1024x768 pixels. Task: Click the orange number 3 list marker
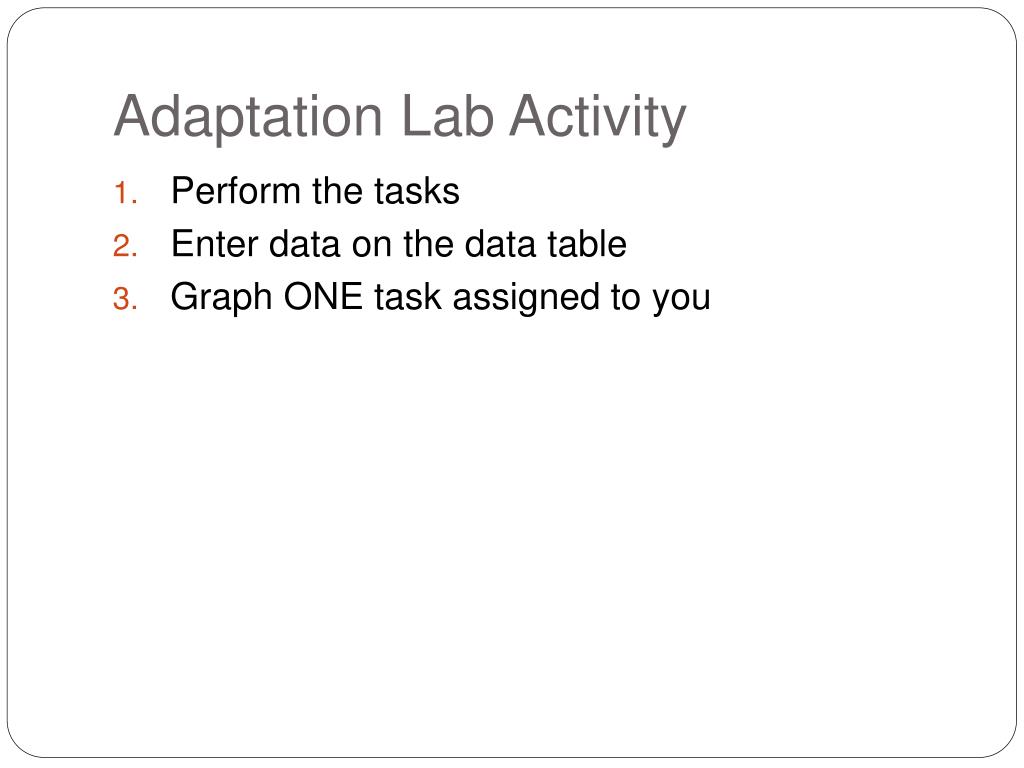click(125, 300)
